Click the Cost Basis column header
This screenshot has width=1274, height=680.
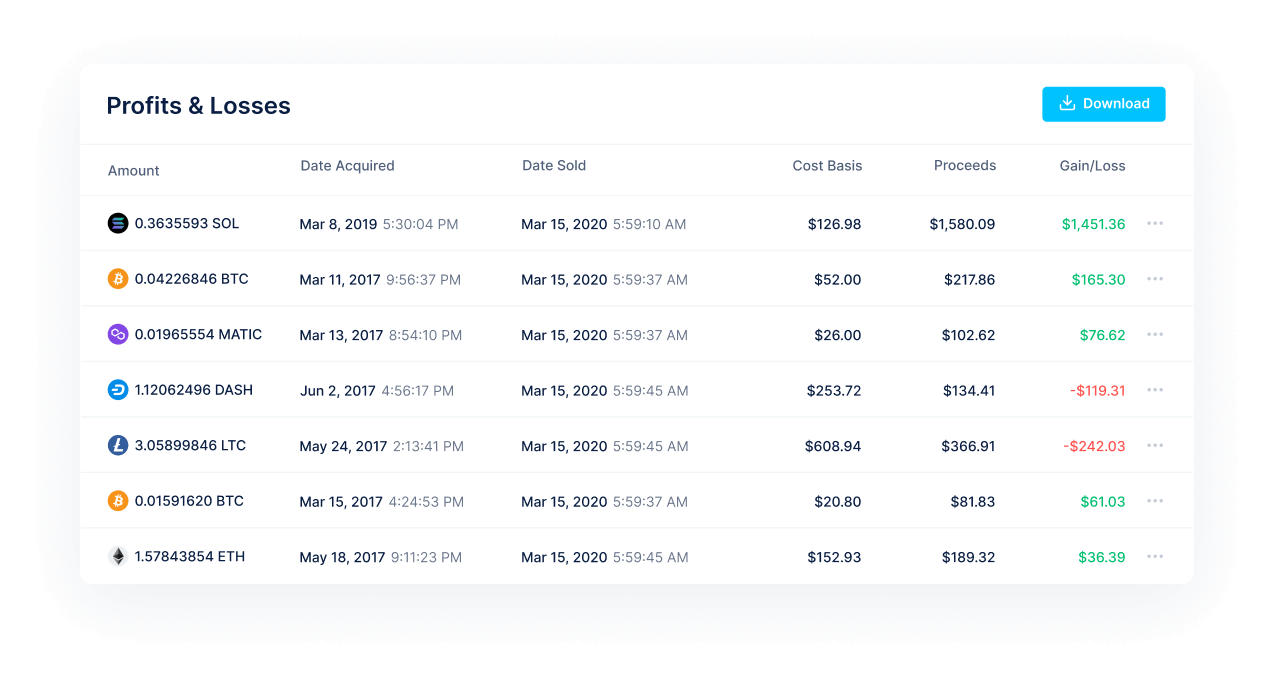click(x=827, y=166)
